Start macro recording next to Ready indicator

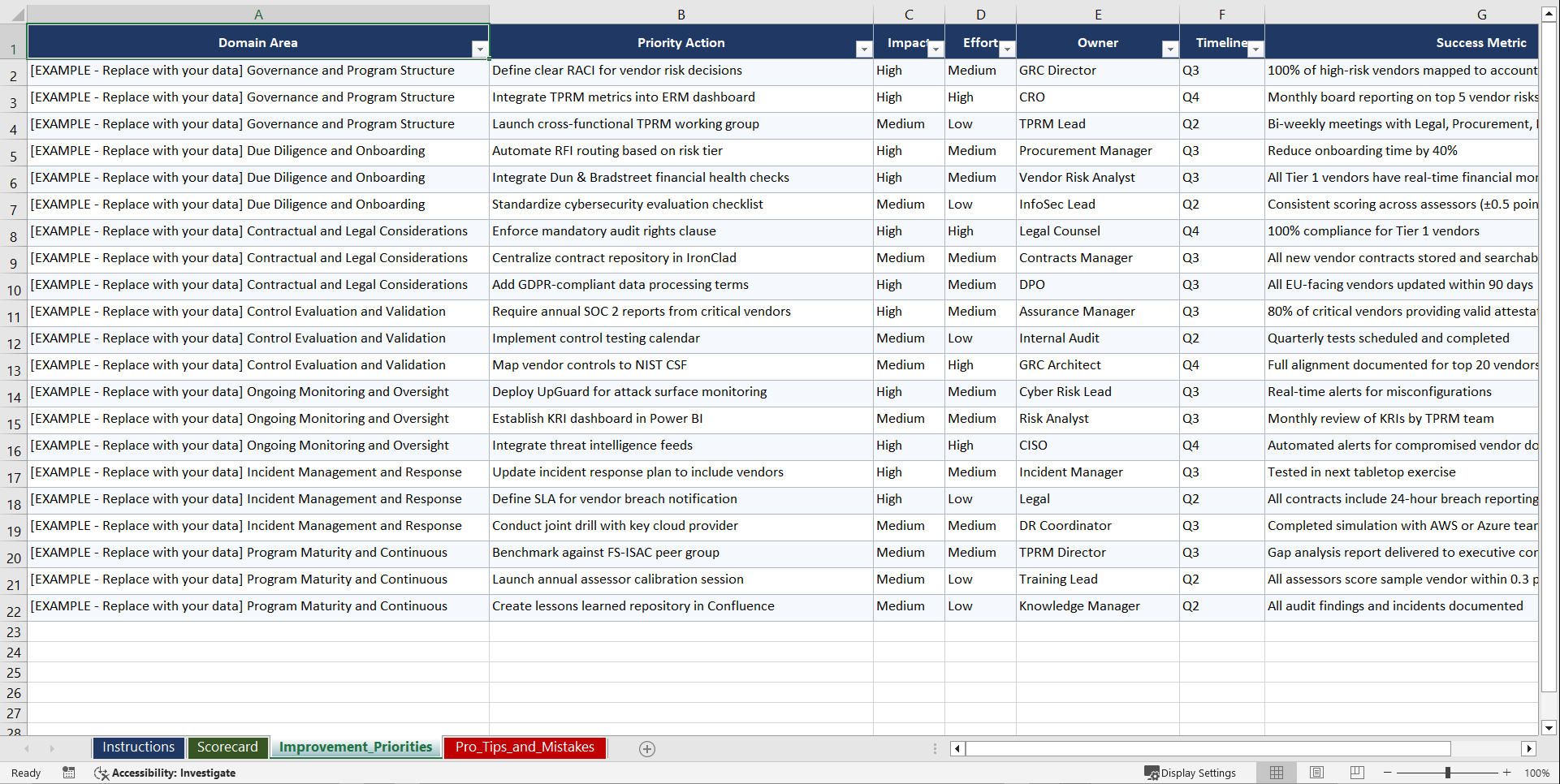click(69, 773)
